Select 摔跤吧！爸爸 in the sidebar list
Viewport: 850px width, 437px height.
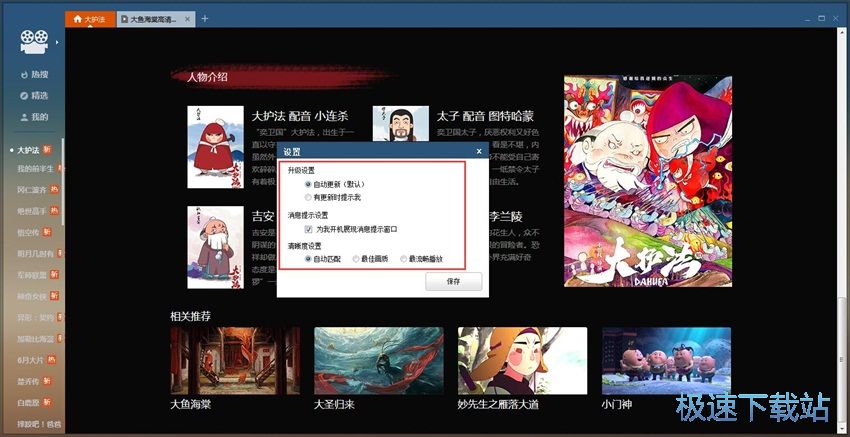point(38,423)
